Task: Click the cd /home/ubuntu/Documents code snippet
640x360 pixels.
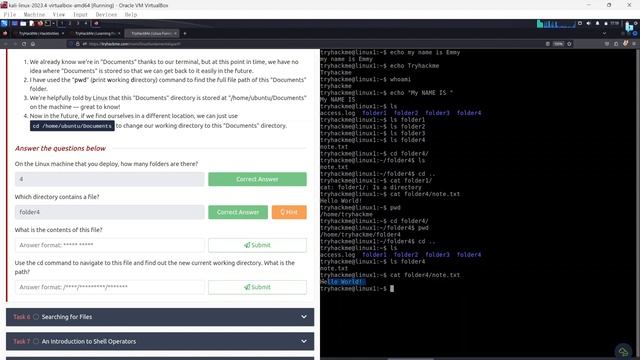Action: 72,126
